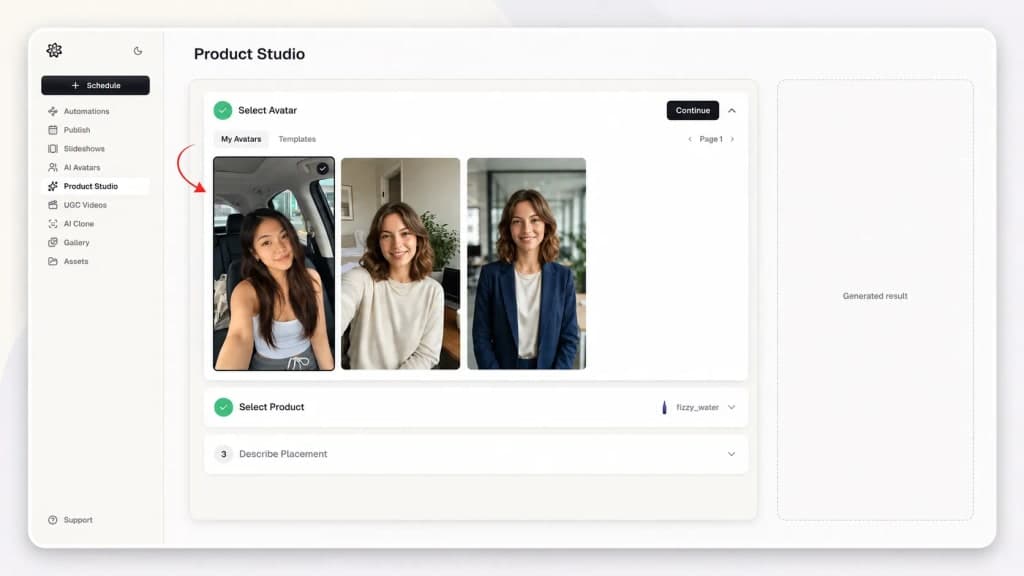This screenshot has height=576, width=1024.
Task: Click the AI Avatars people icon
Action: 53,167
